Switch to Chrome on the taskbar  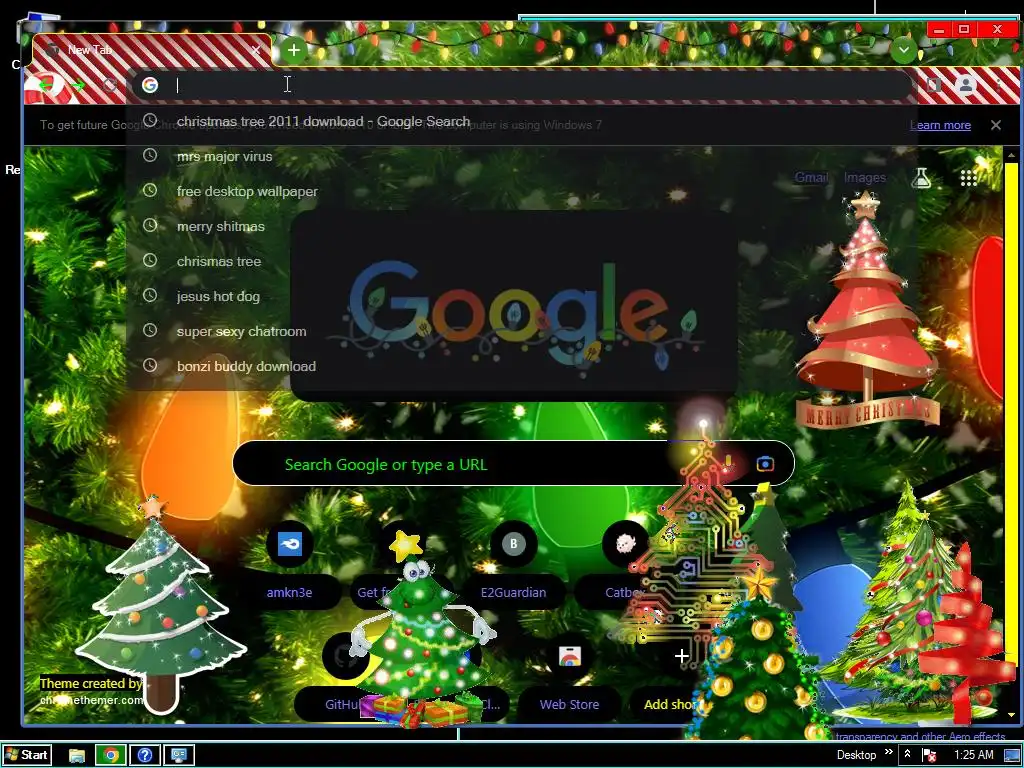(110, 756)
